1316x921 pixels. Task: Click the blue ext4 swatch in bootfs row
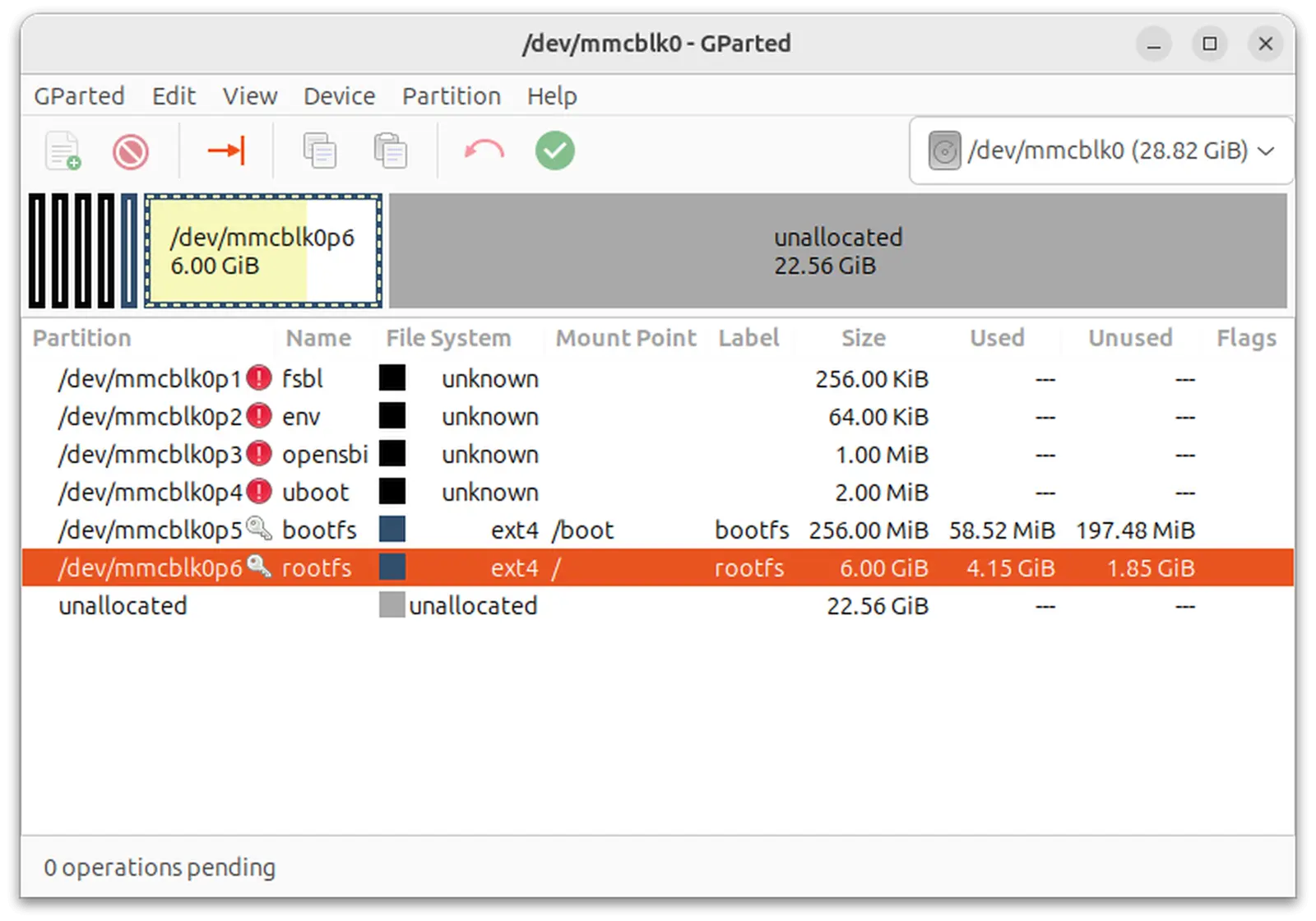(x=392, y=530)
